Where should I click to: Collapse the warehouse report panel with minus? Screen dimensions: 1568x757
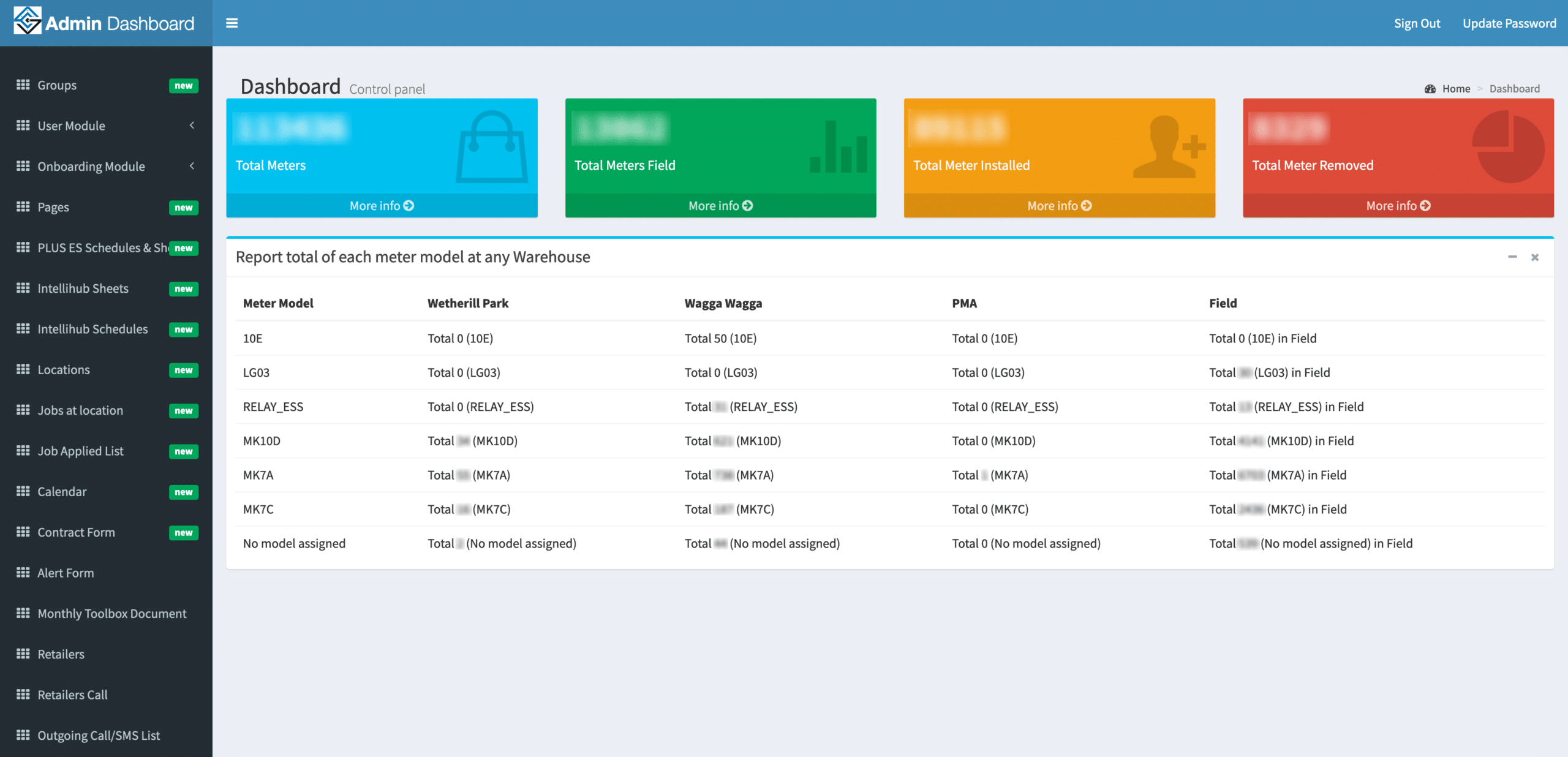pos(1512,257)
